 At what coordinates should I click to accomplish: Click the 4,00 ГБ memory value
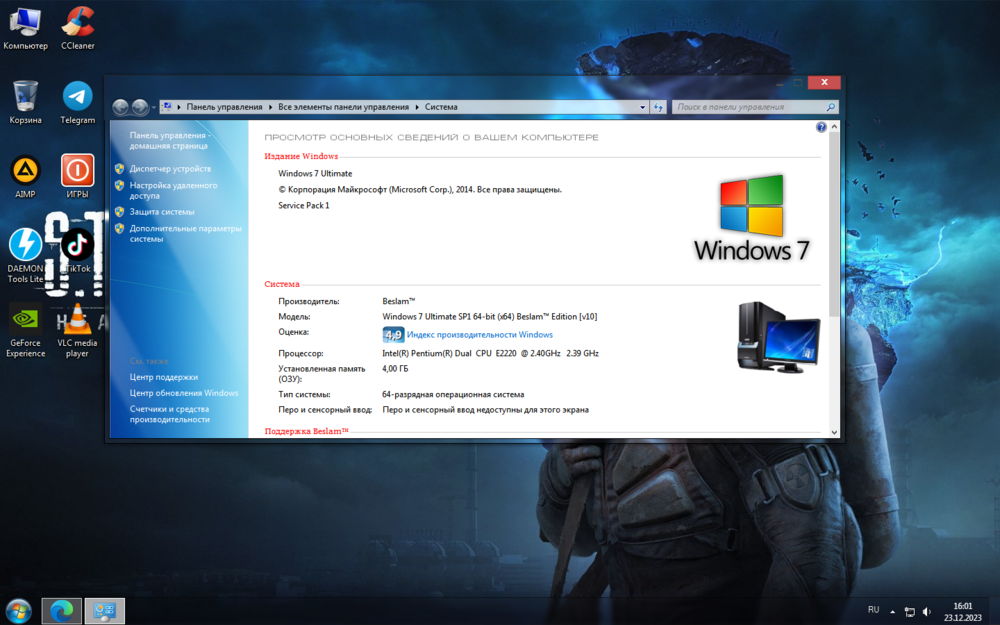click(395, 369)
